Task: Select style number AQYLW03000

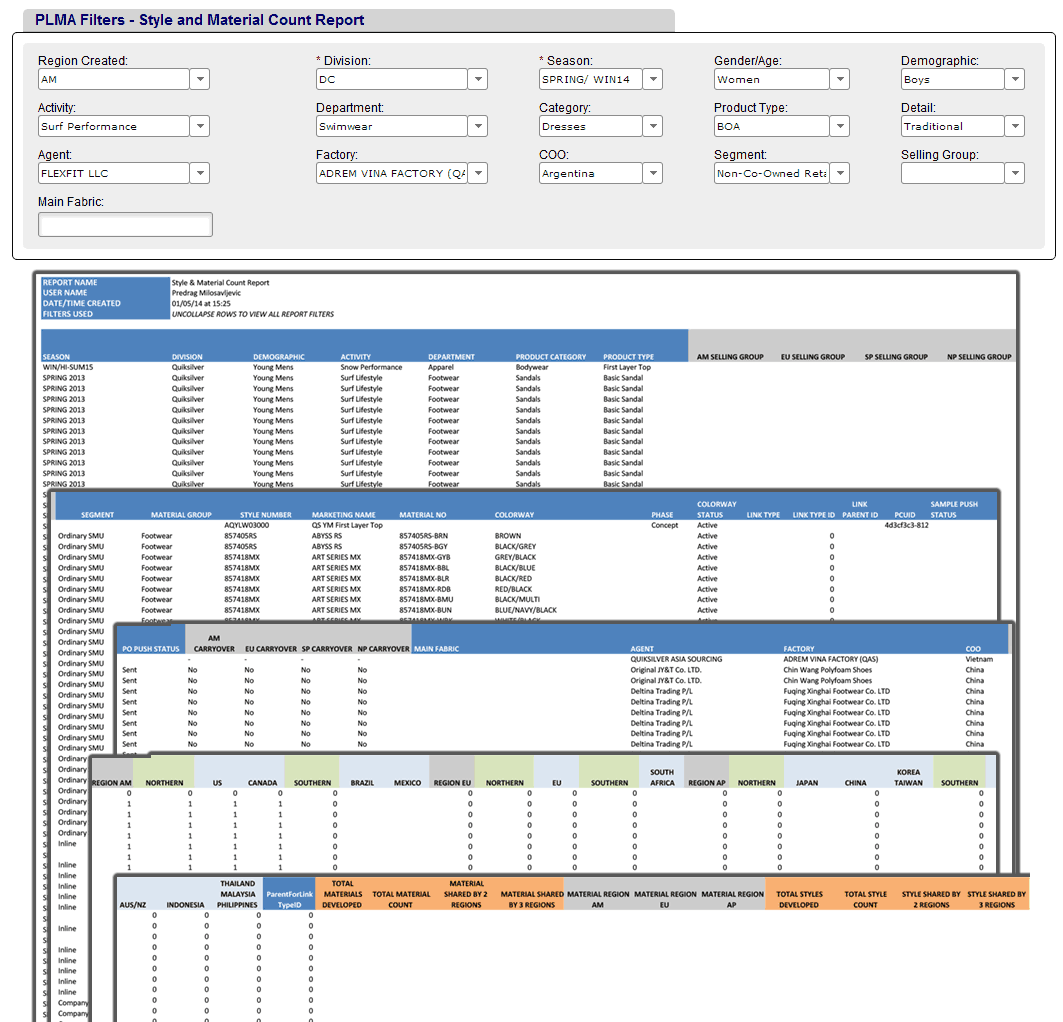Action: pyautogui.click(x=246, y=525)
